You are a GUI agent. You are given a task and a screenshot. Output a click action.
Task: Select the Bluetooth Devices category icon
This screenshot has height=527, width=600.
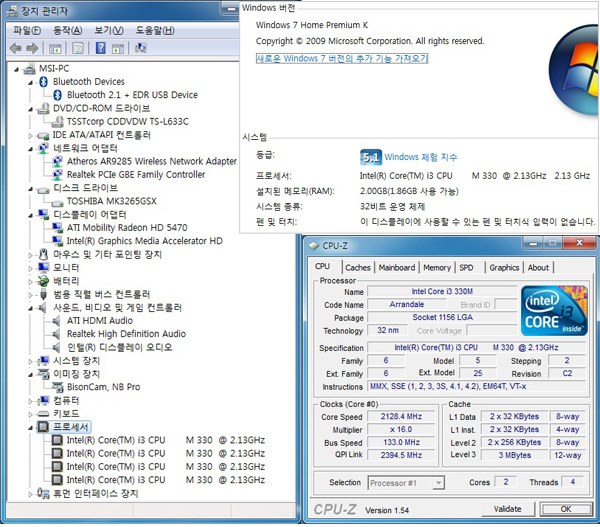[x=43, y=82]
